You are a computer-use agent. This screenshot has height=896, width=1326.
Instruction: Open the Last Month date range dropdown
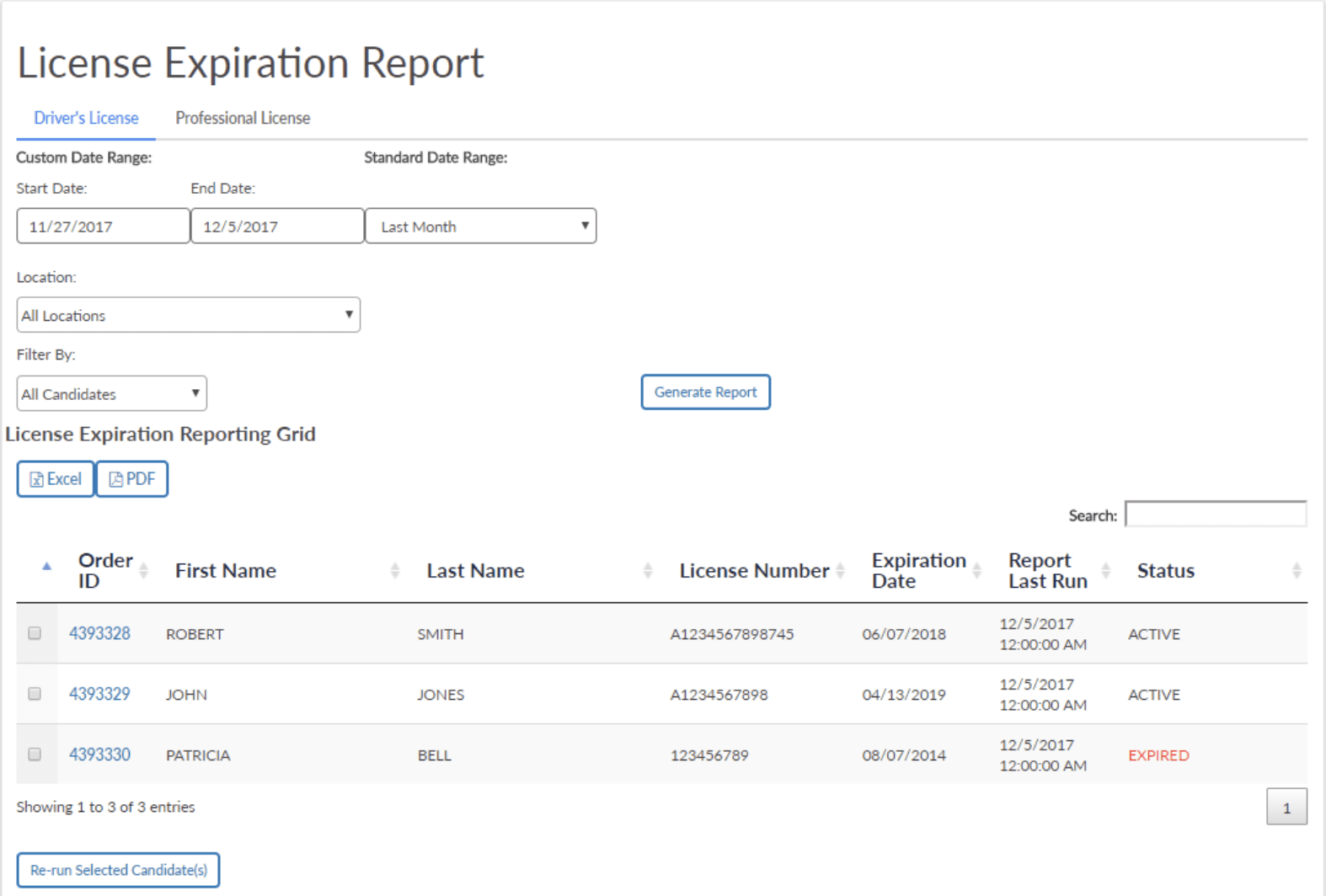click(x=481, y=227)
